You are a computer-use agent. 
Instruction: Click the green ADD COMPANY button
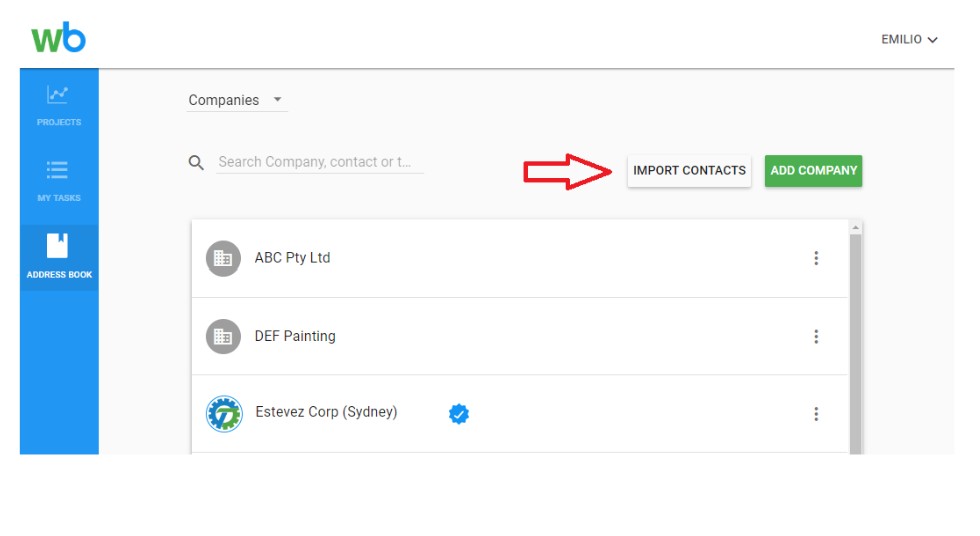[813, 171]
